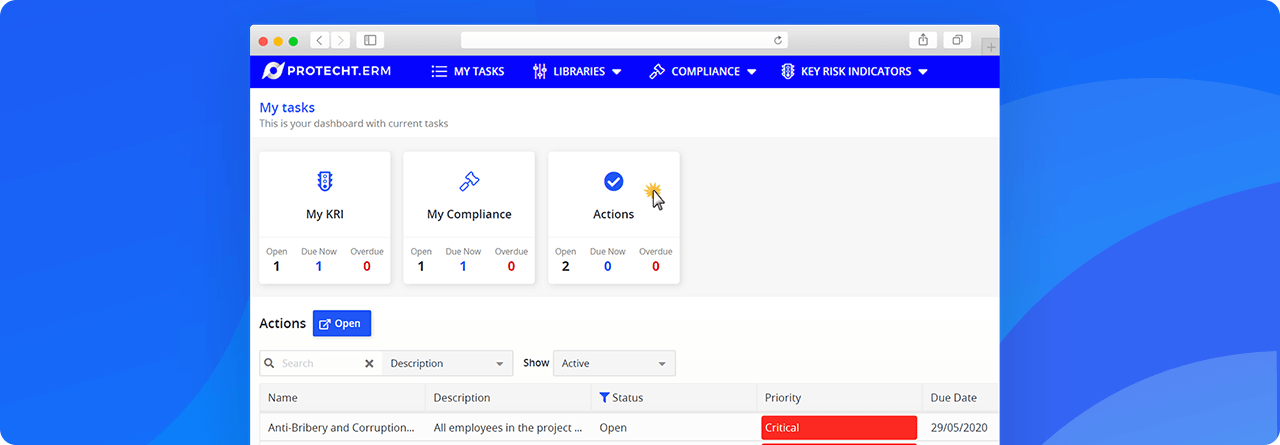
Task: Click the Key Risk Indicators traffic light icon
Action: tap(788, 71)
